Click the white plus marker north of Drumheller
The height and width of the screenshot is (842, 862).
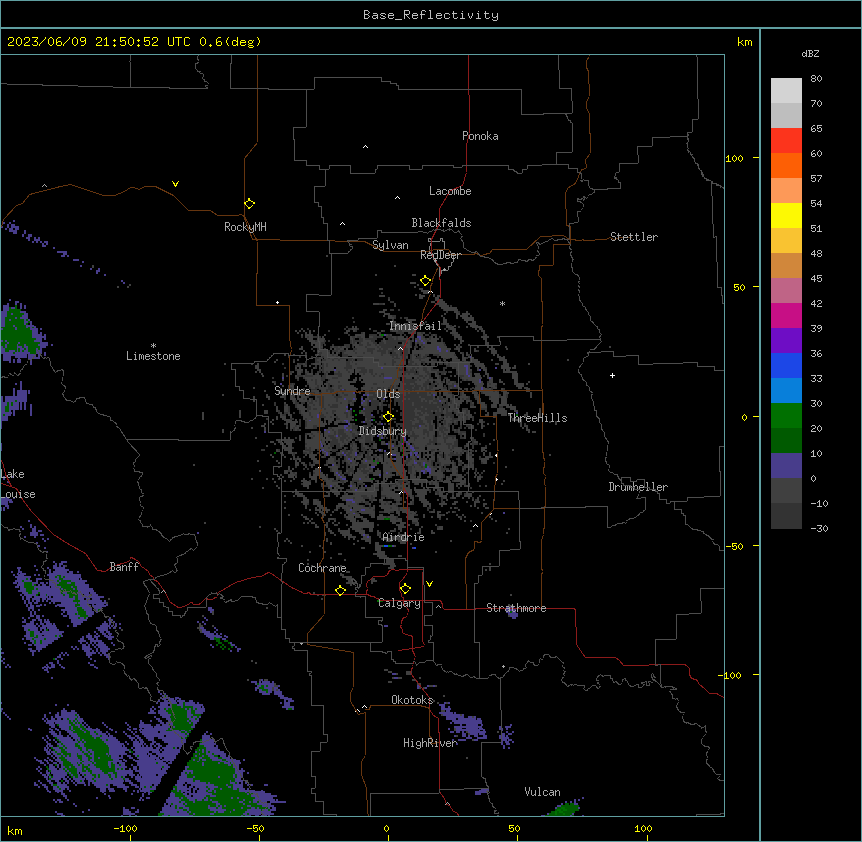click(x=612, y=375)
